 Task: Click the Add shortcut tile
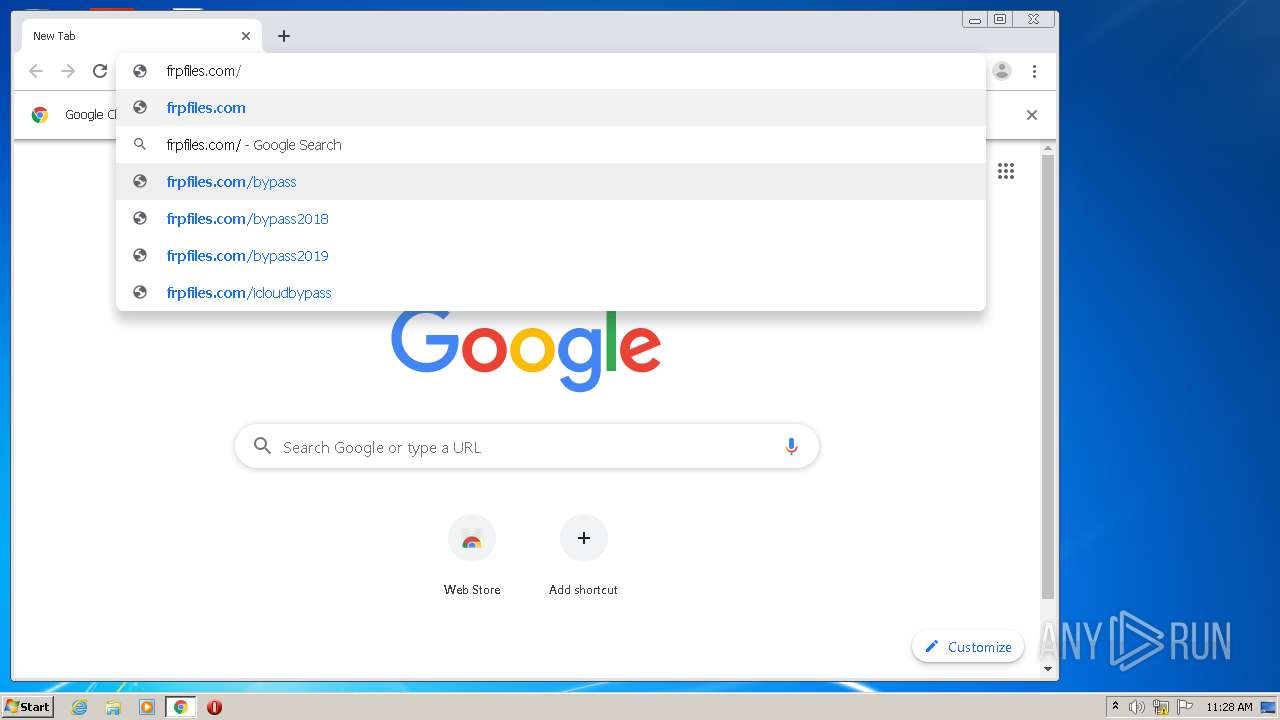pos(583,556)
